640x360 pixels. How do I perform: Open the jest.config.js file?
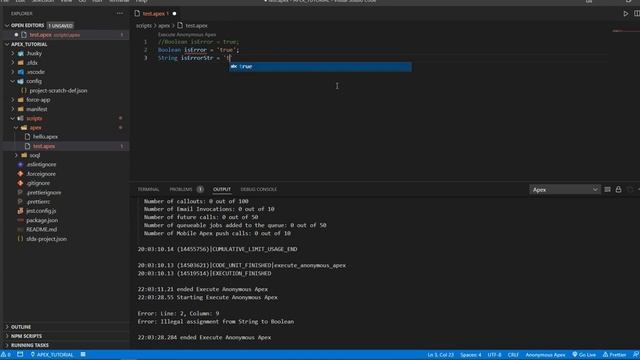[41, 211]
